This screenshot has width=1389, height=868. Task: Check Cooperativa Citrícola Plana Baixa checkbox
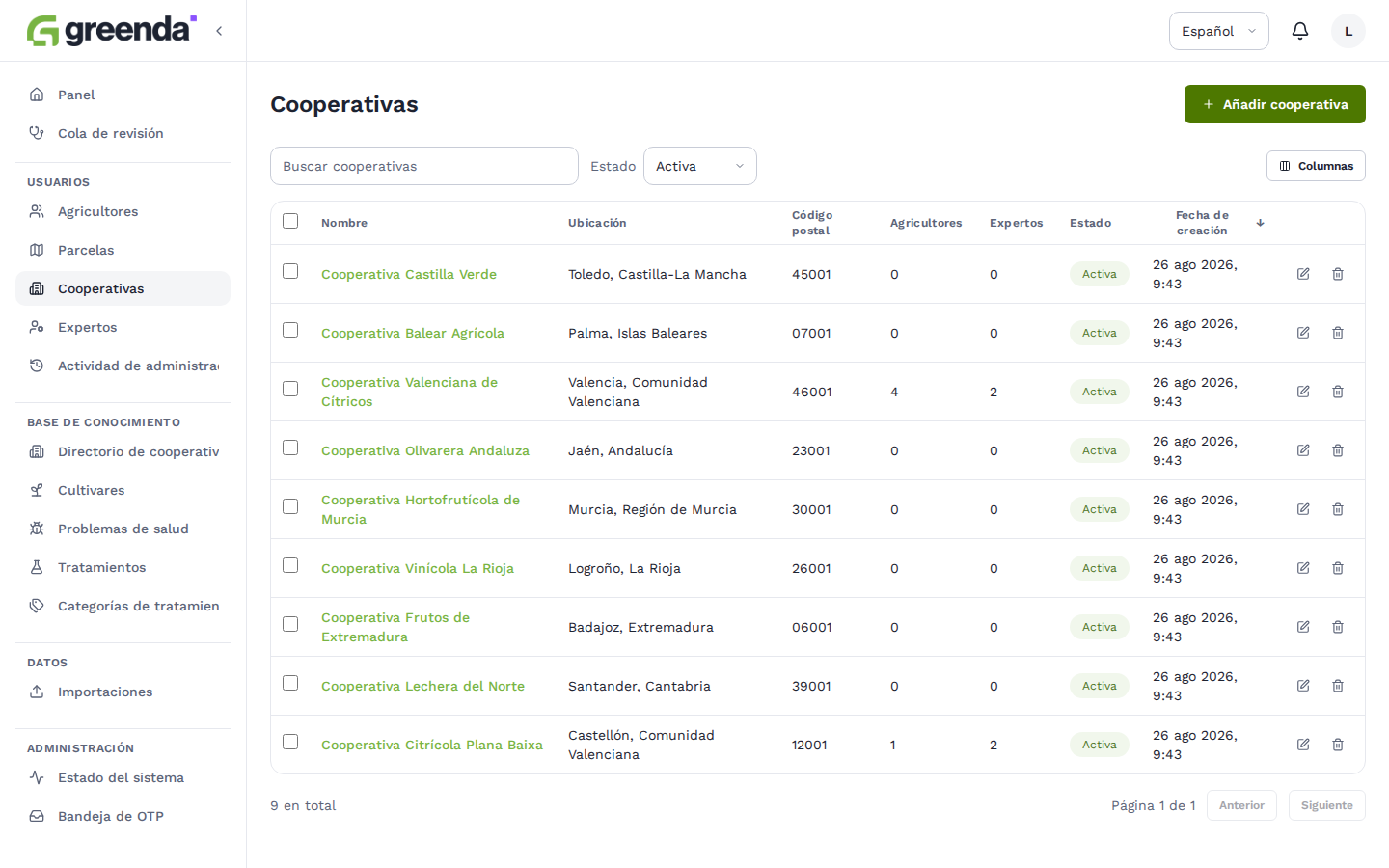(x=290, y=742)
